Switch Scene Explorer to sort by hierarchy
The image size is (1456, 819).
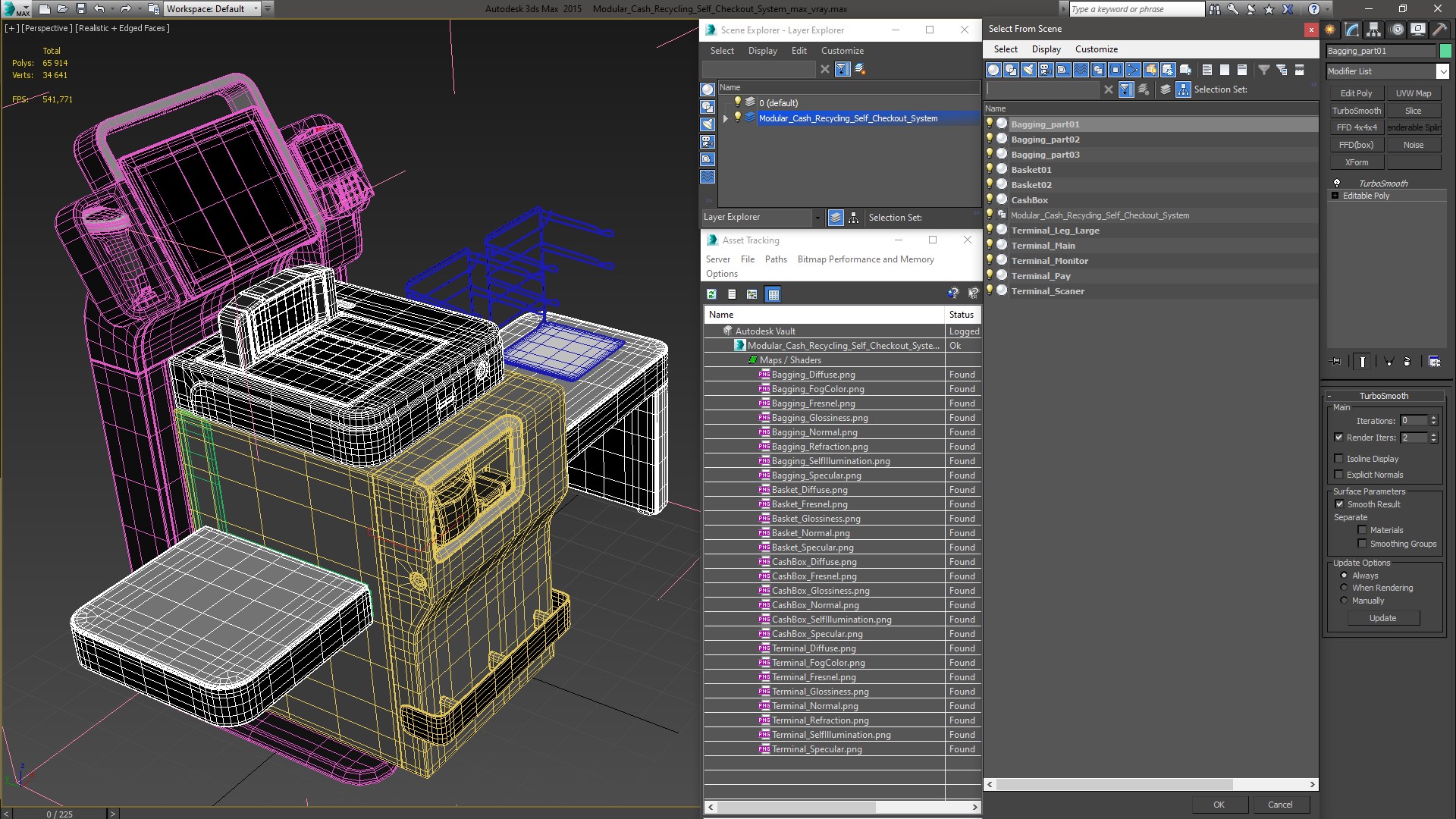(854, 218)
